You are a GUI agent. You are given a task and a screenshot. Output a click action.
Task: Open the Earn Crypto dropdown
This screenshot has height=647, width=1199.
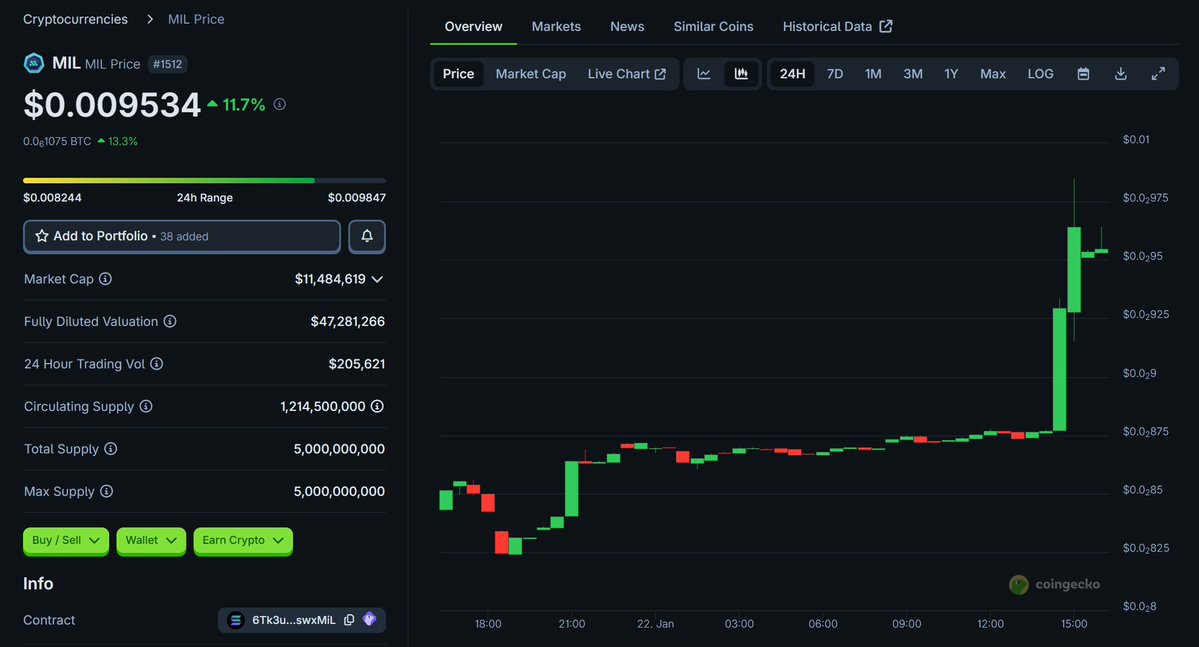242,540
